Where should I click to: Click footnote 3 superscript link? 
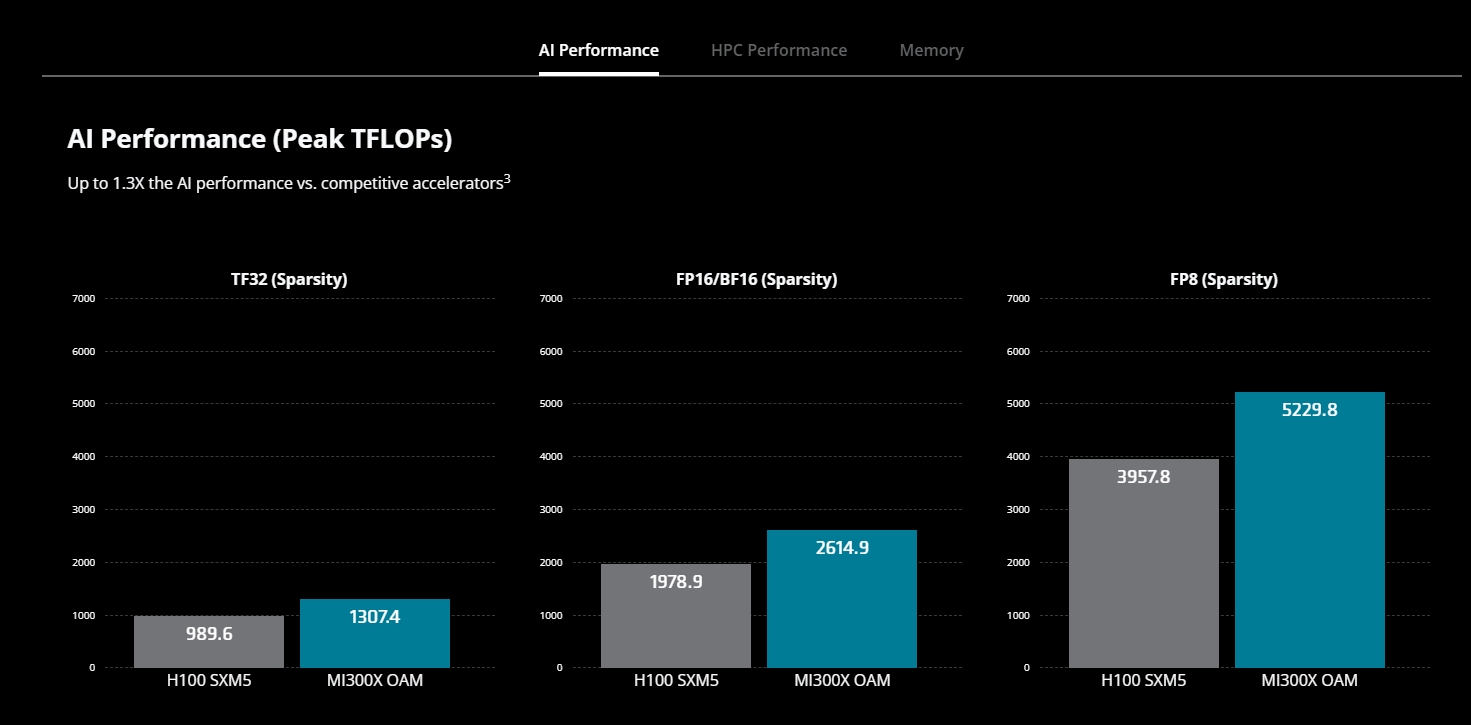click(x=507, y=179)
